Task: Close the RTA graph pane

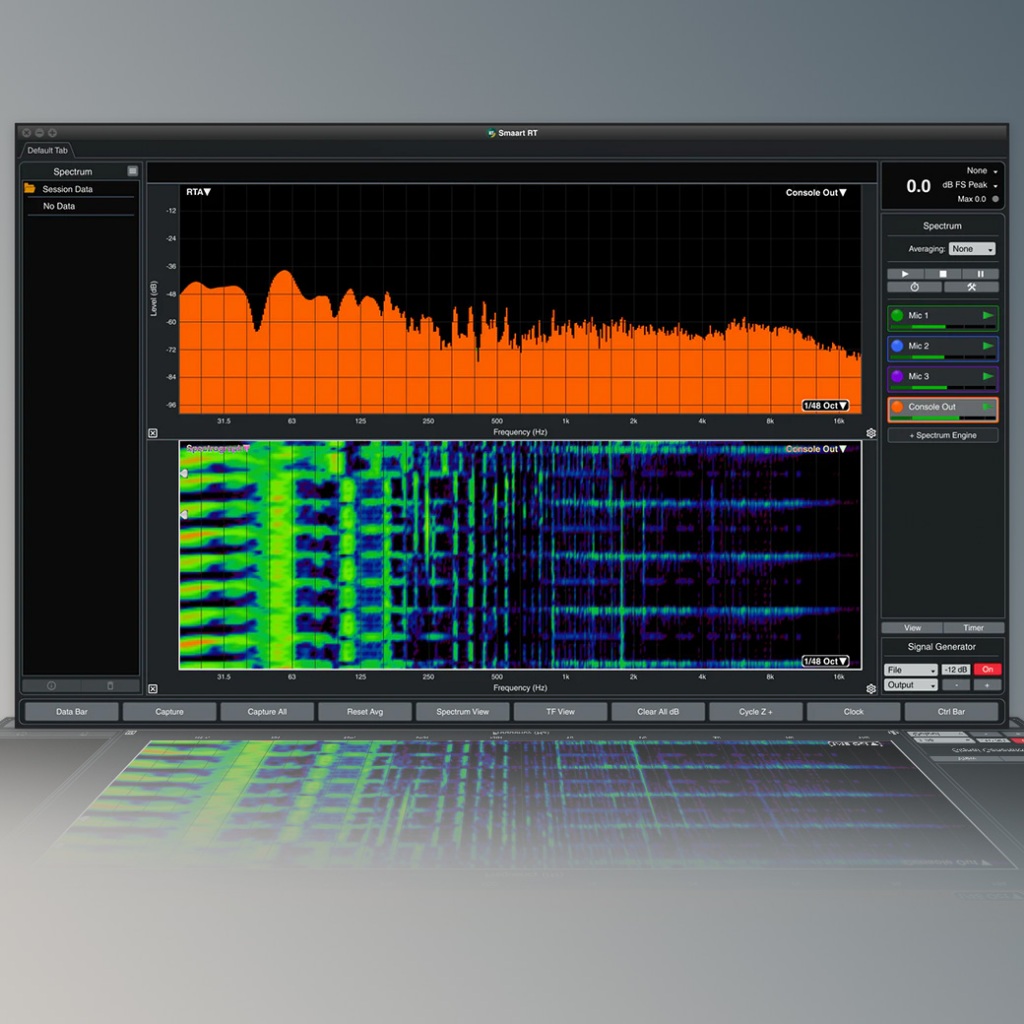Action: [153, 433]
